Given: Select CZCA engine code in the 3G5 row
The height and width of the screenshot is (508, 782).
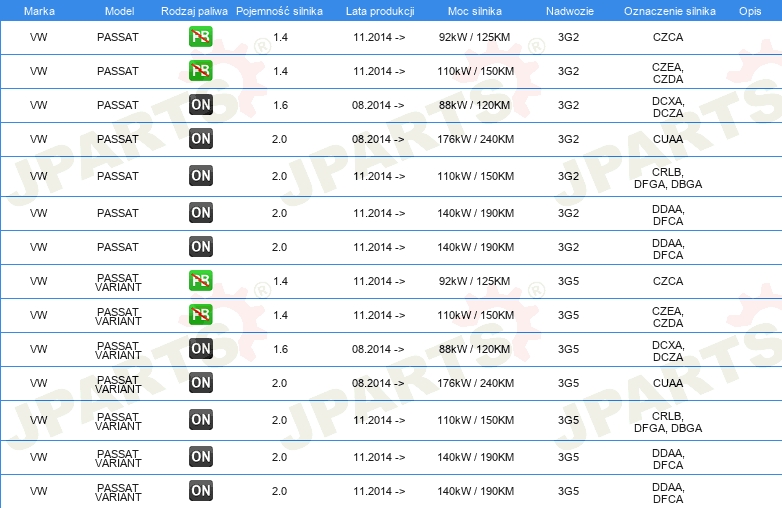Looking at the screenshot, I should [x=668, y=281].
